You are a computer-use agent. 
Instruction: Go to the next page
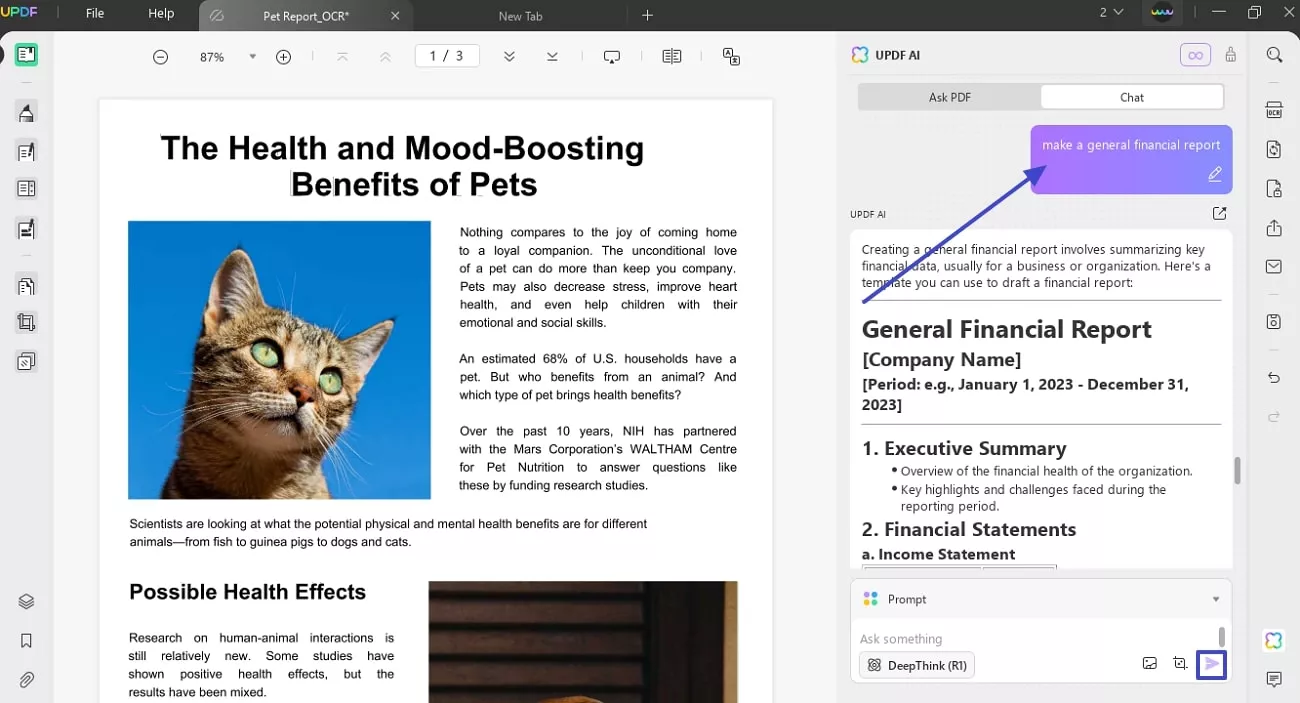click(509, 57)
